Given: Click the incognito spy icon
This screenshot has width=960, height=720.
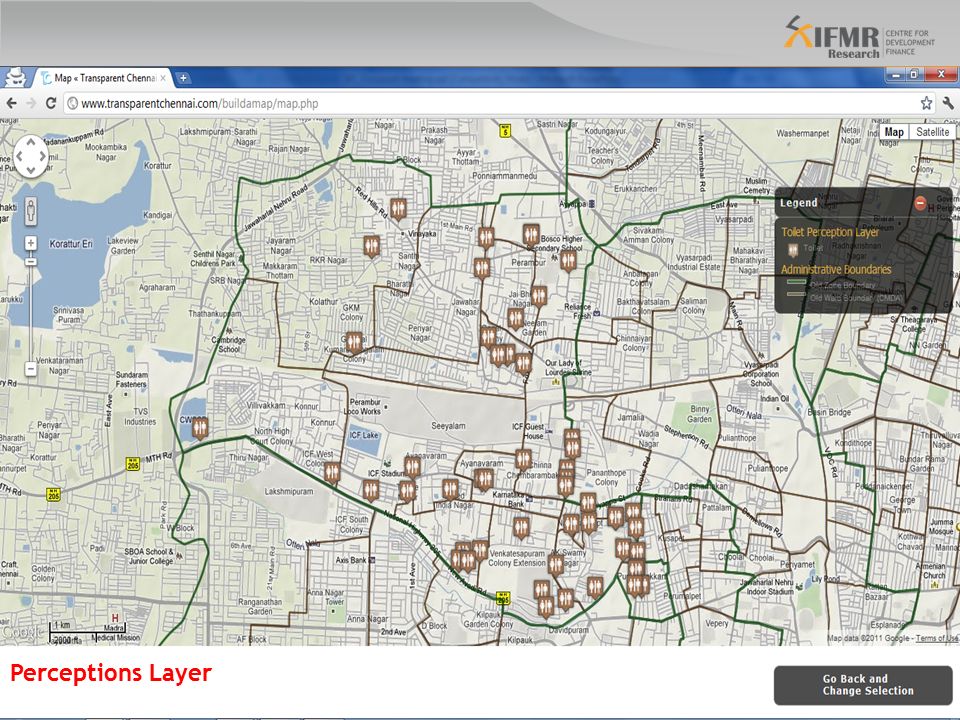Looking at the screenshot, I should (x=13, y=78).
